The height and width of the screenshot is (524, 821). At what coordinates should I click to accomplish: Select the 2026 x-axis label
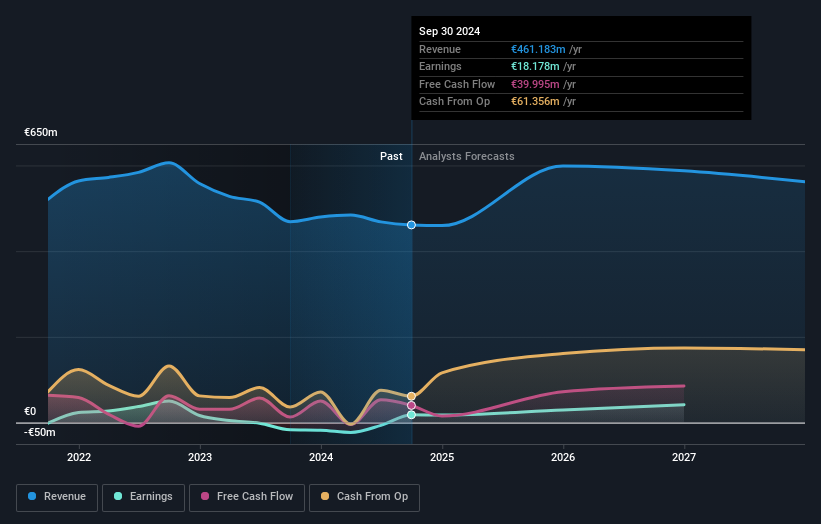(x=563, y=458)
